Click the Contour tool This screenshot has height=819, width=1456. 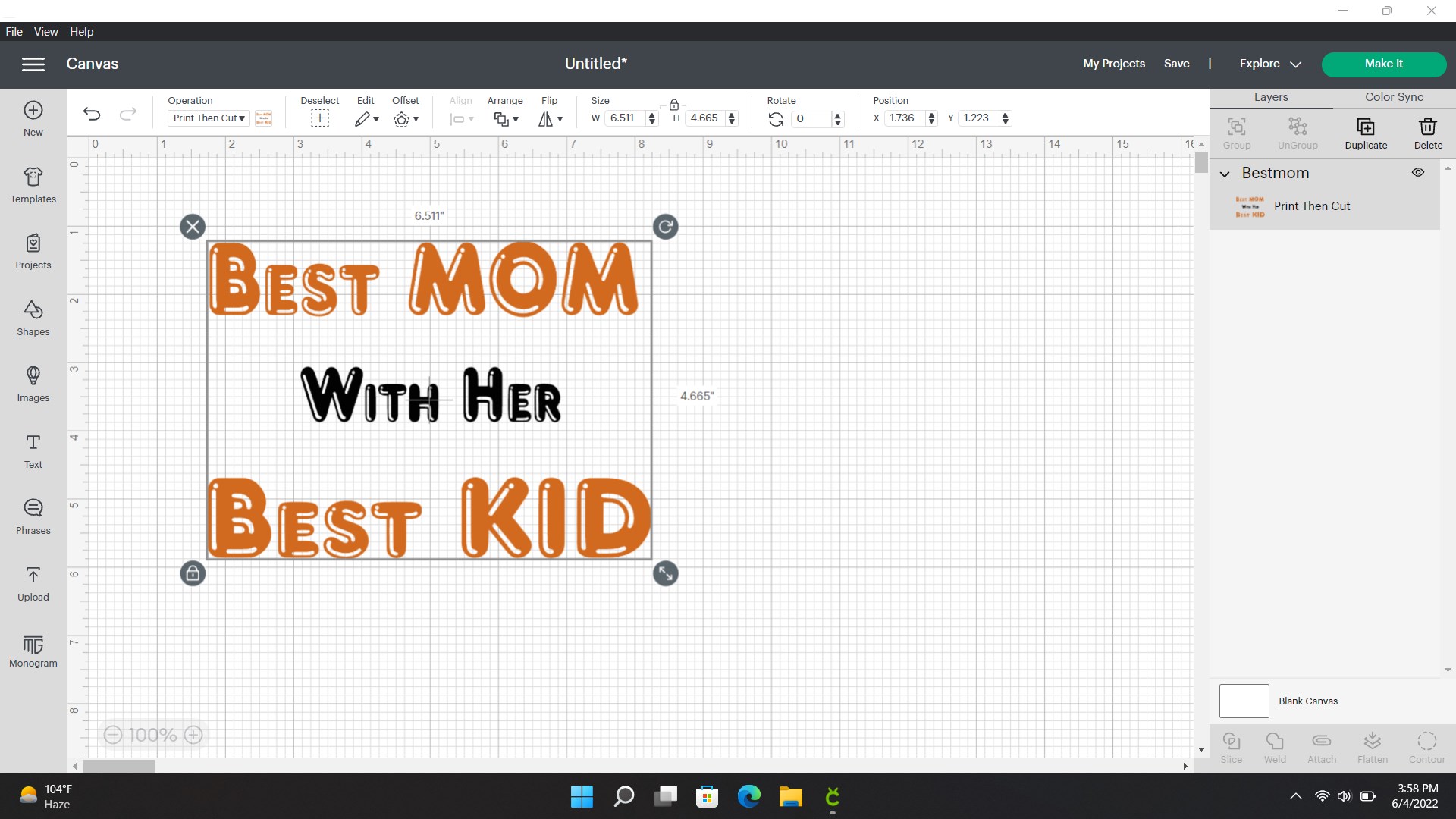pos(1427,747)
